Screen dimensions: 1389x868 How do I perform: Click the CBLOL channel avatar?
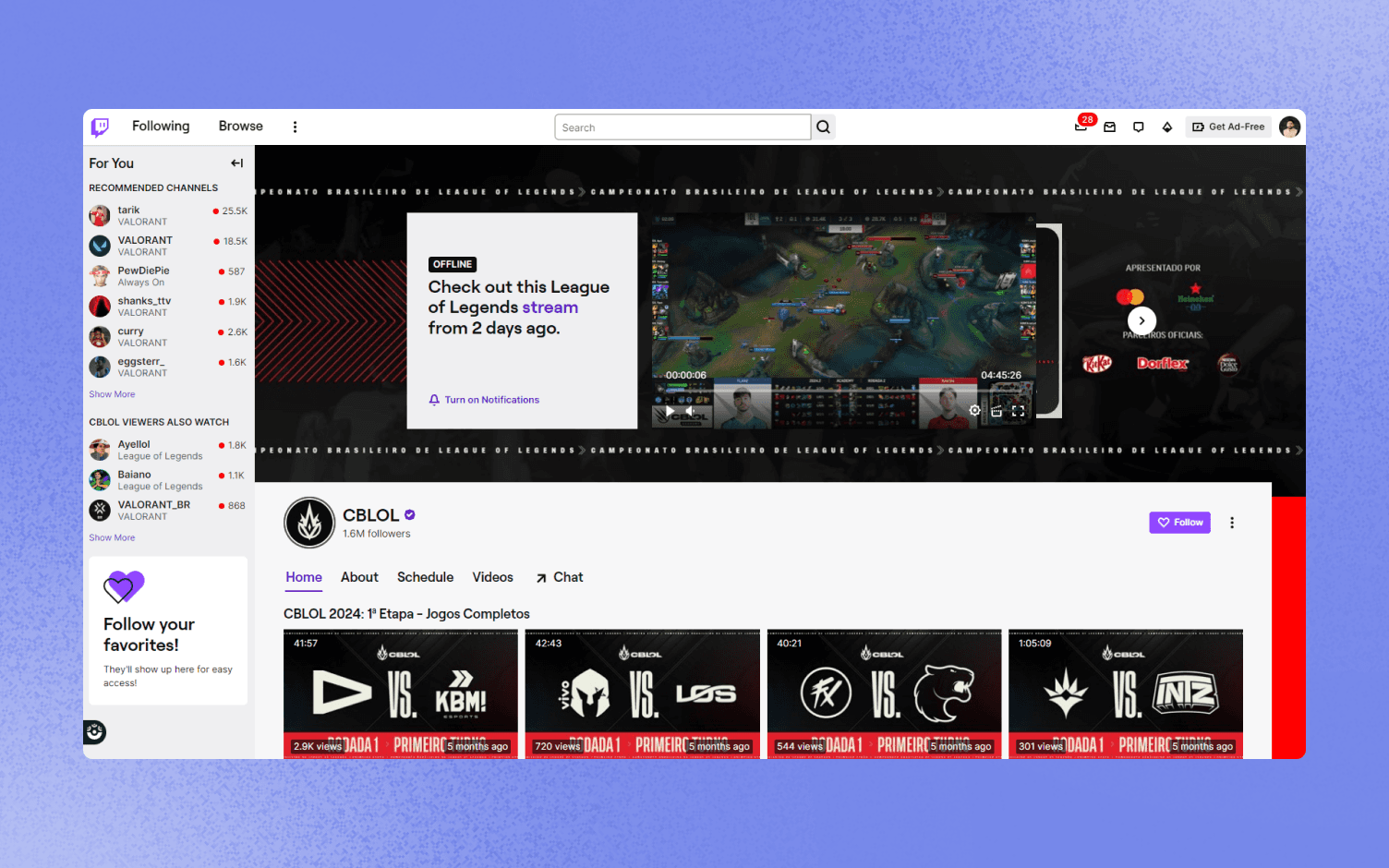[x=309, y=523]
